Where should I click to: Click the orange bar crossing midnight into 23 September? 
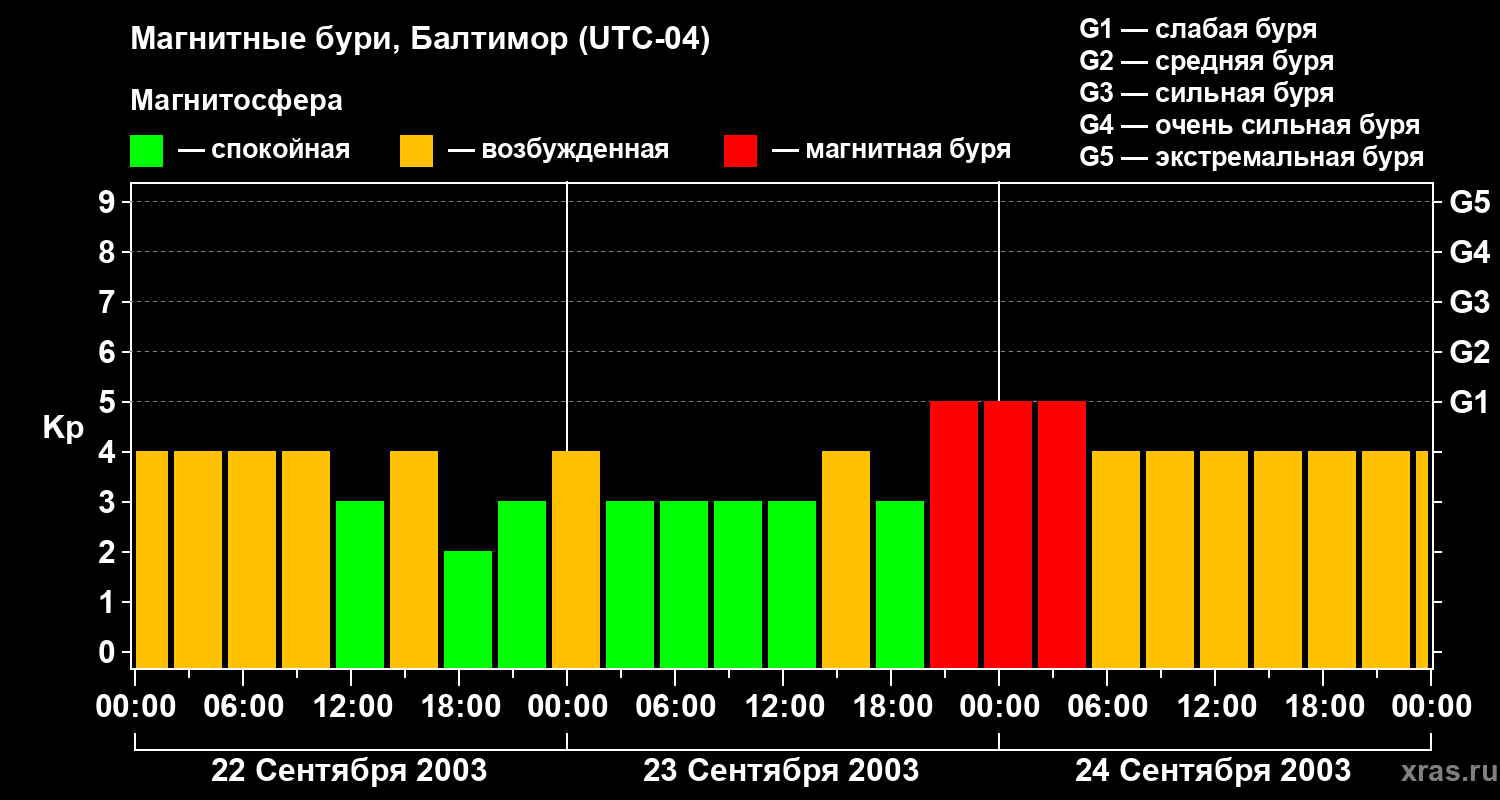point(576,559)
